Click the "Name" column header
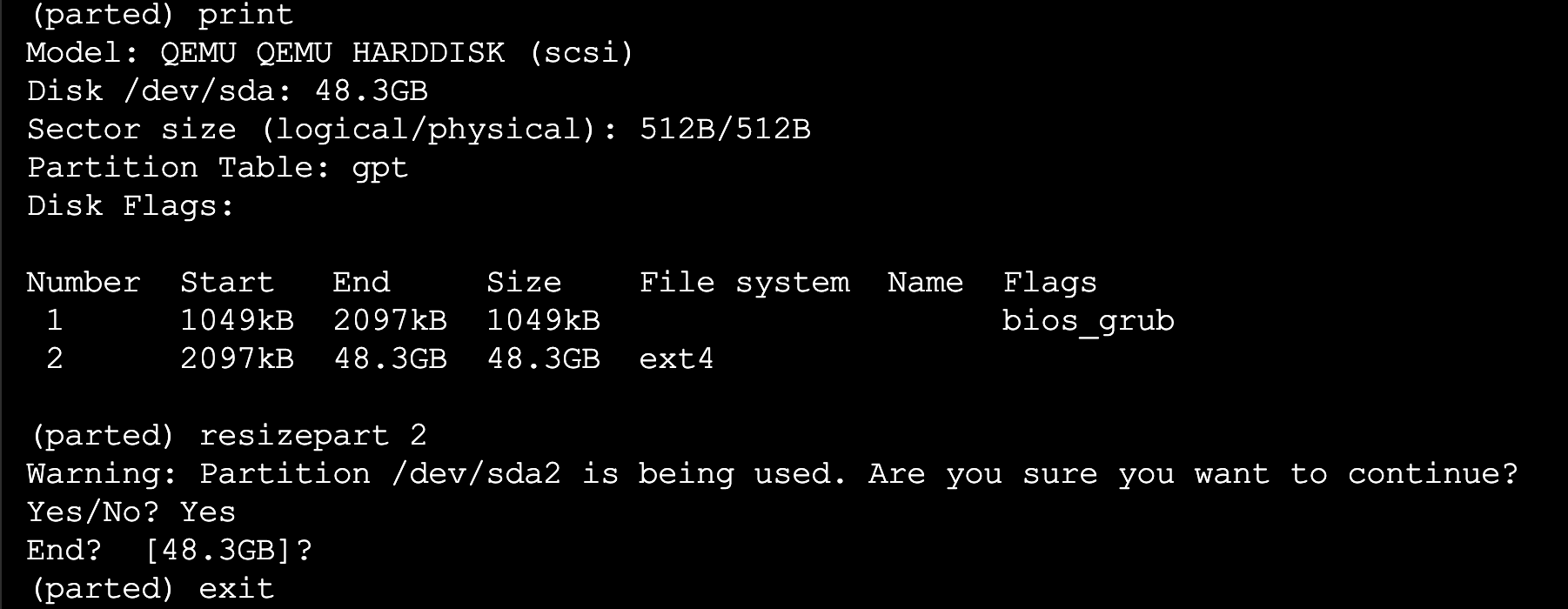 925,283
